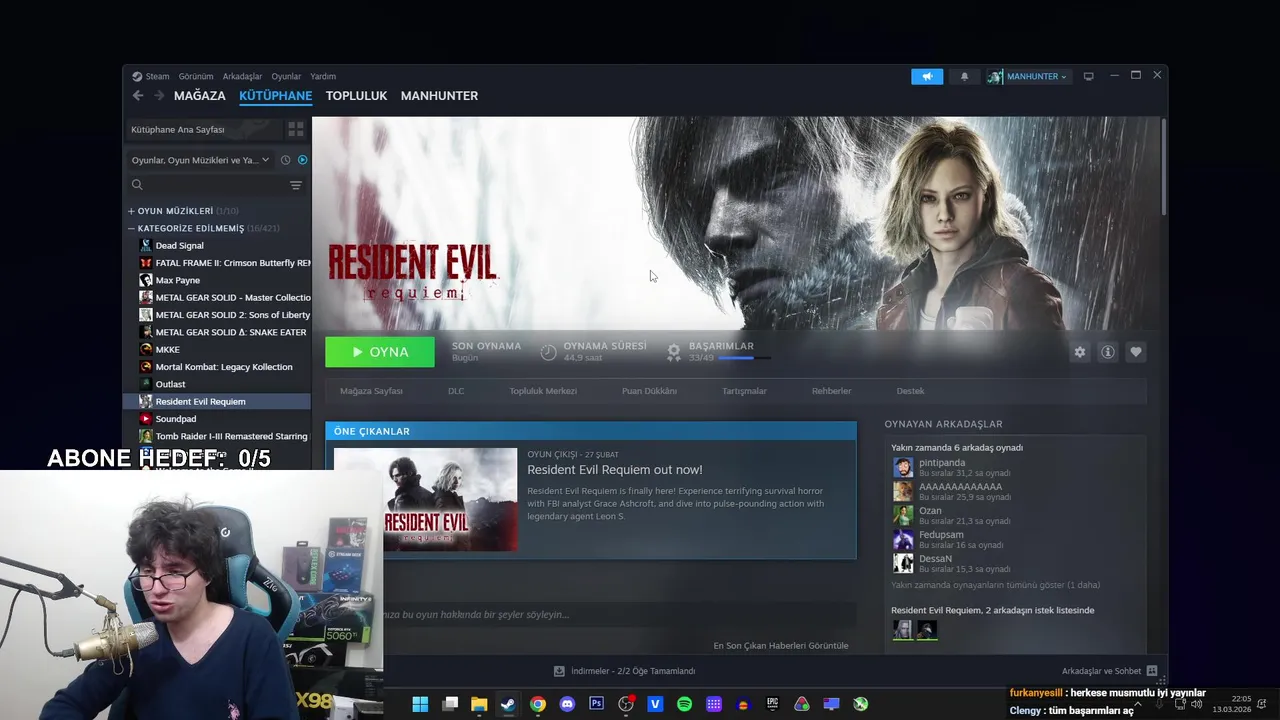This screenshot has width=1280, height=720.
Task: Open the game's DLC page
Action: tap(456, 391)
